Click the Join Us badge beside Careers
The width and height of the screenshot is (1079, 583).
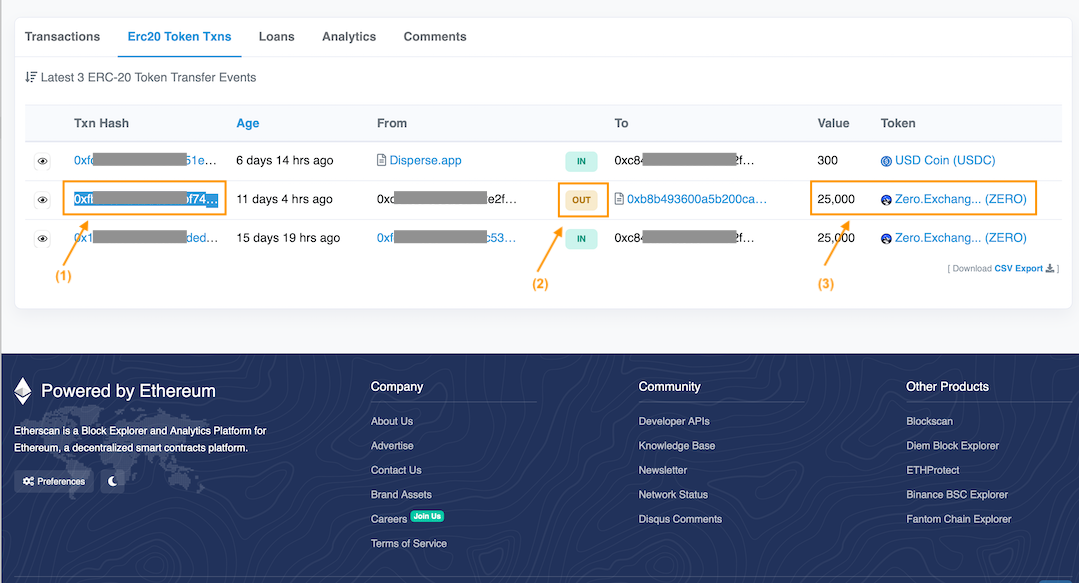pyautogui.click(x=427, y=516)
